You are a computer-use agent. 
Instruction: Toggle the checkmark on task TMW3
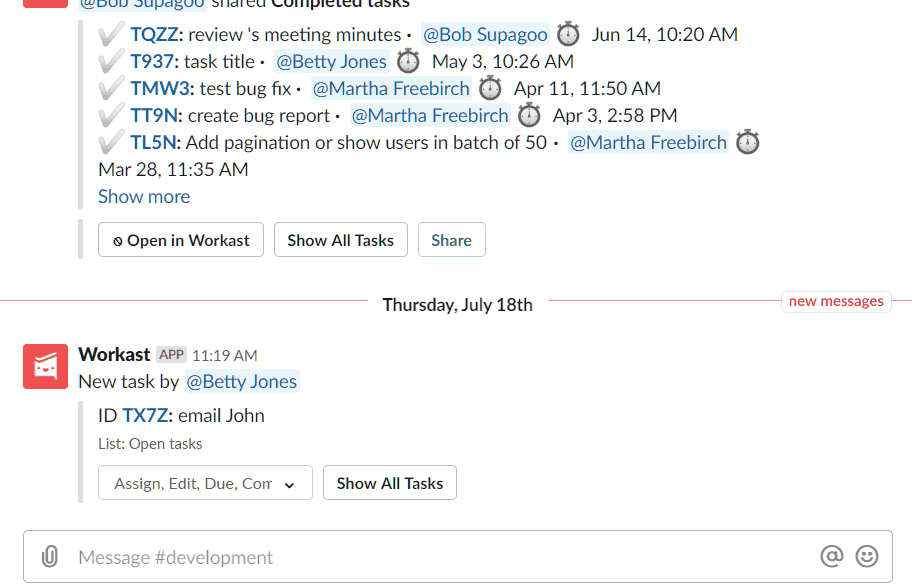[110, 88]
